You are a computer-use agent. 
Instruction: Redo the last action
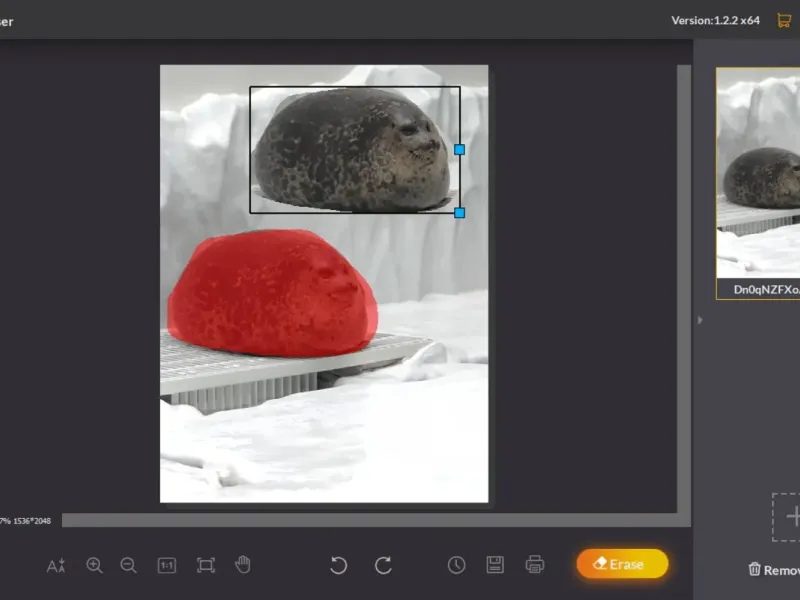383,565
